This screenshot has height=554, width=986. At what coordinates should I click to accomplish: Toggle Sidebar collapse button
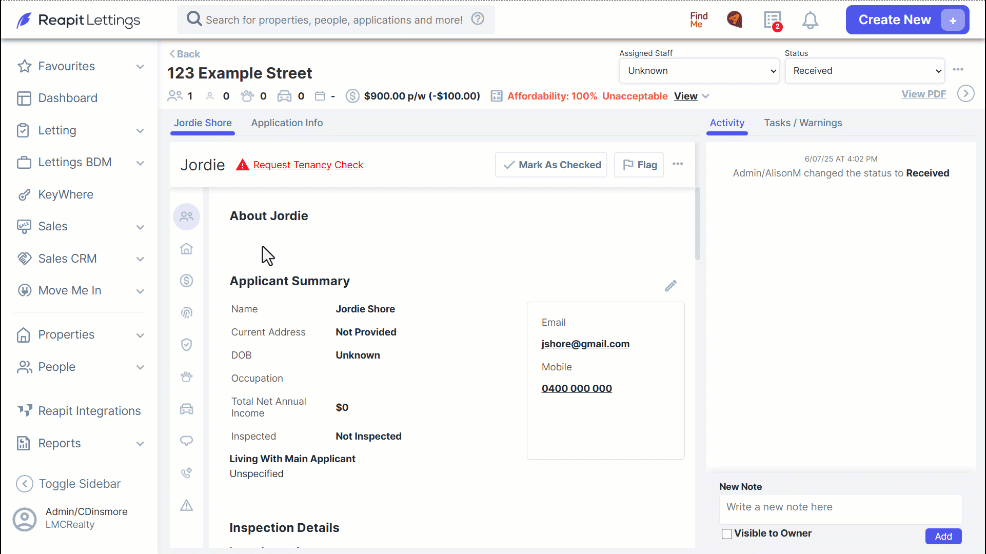[x=68, y=484]
